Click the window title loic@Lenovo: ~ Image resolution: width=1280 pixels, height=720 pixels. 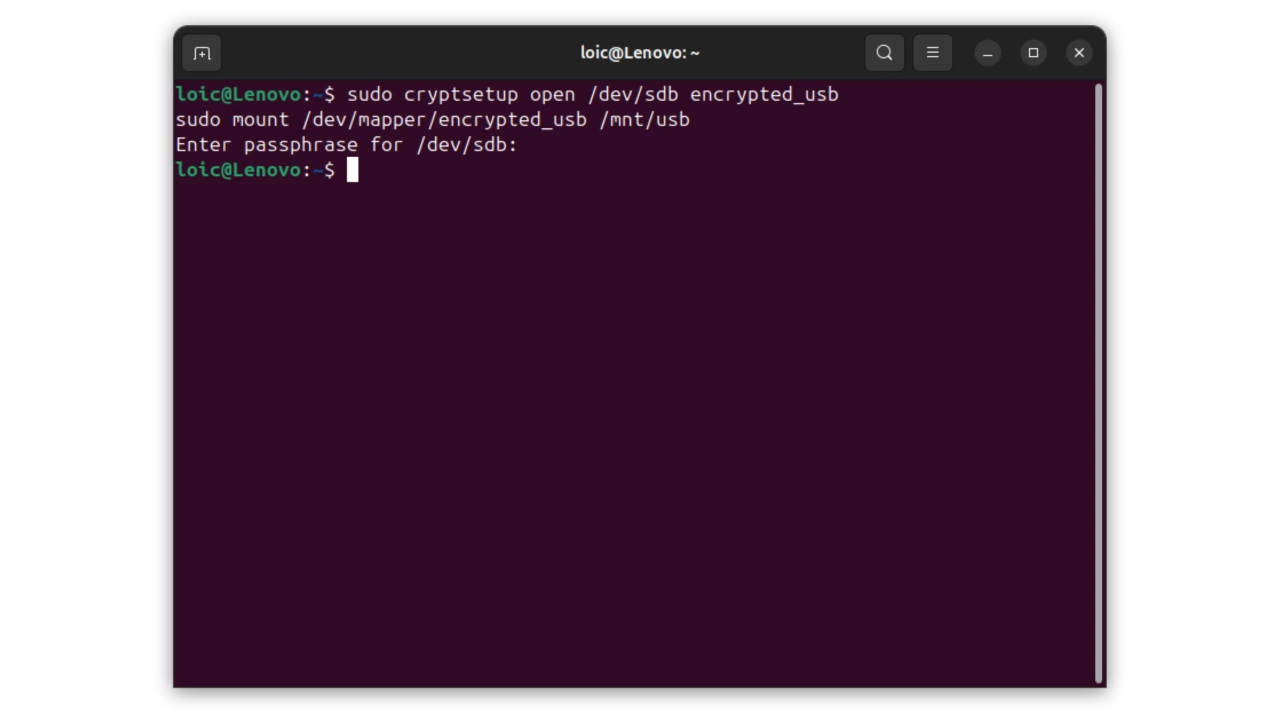click(640, 53)
